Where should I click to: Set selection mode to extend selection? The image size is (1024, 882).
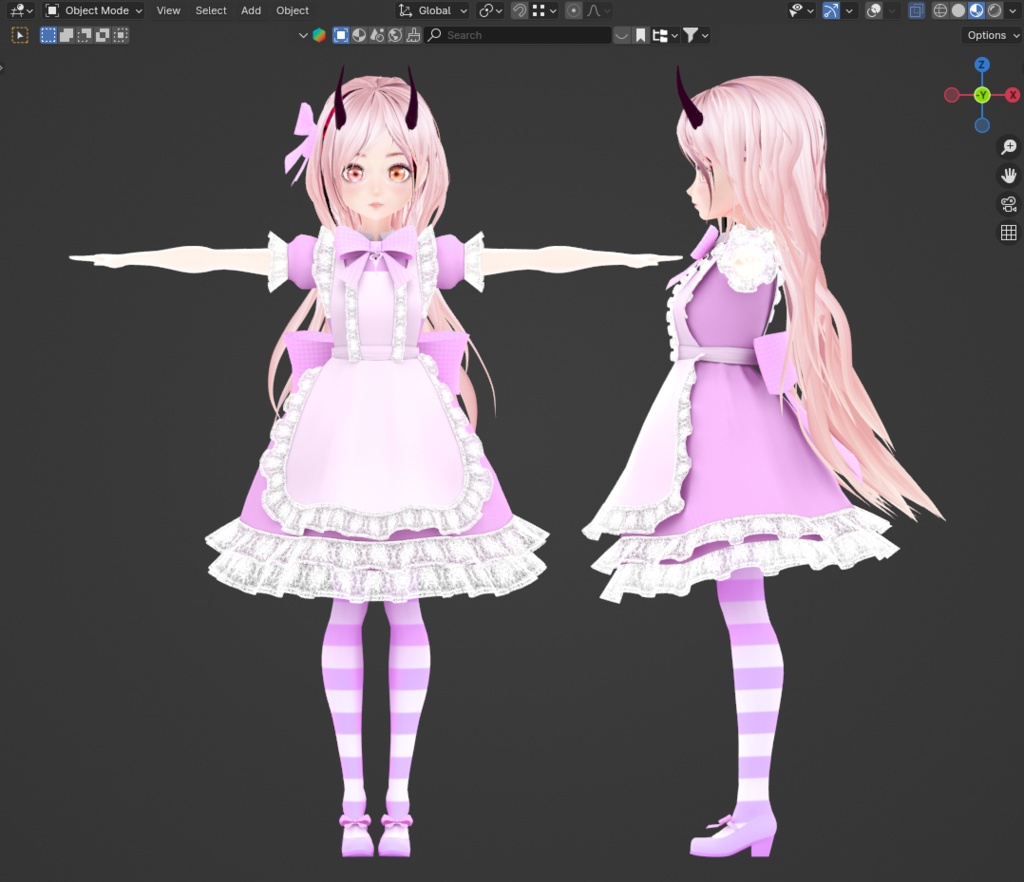pyautogui.click(x=66, y=35)
